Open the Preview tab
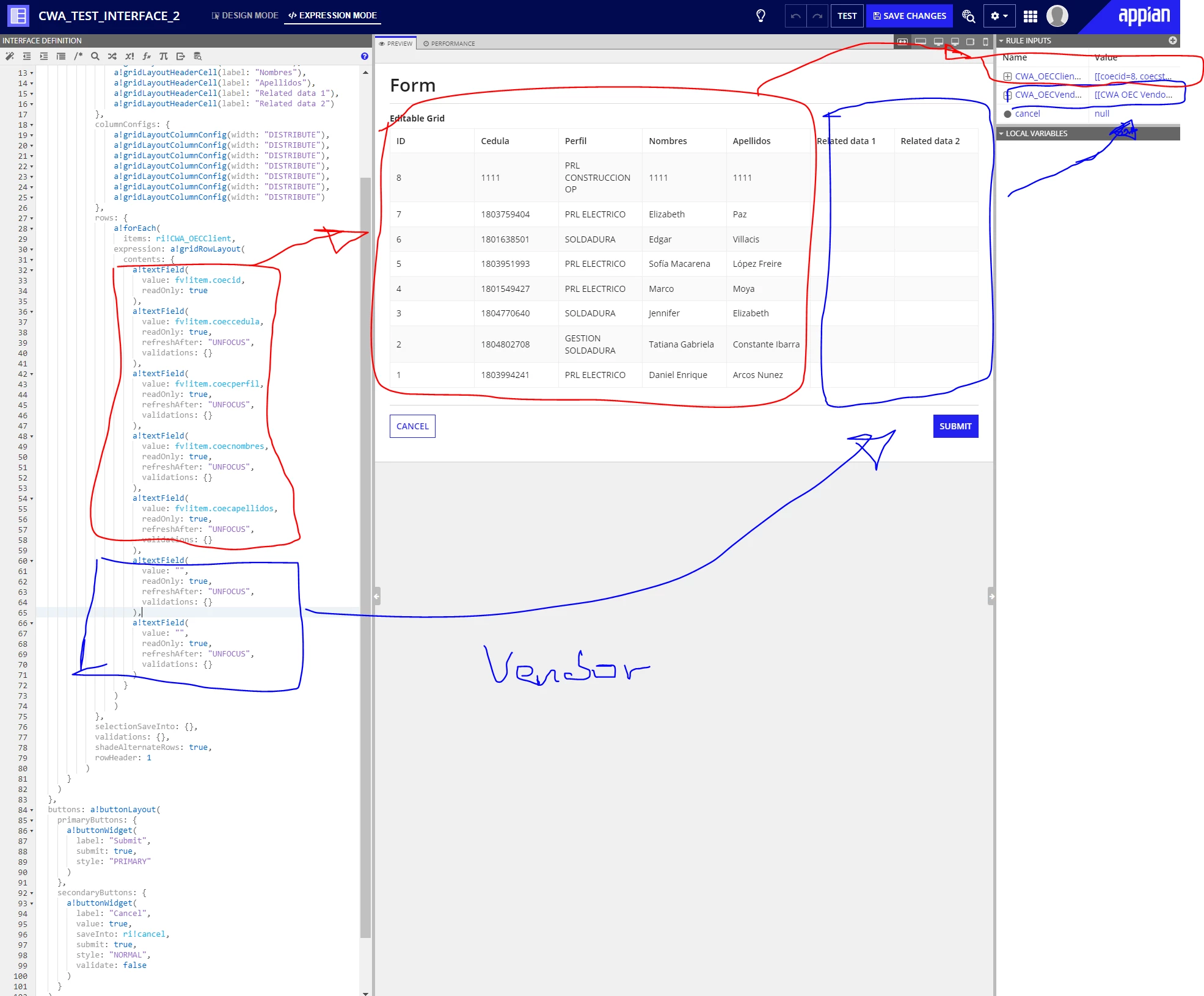Viewport: 1204px width, 996px height. click(396, 43)
